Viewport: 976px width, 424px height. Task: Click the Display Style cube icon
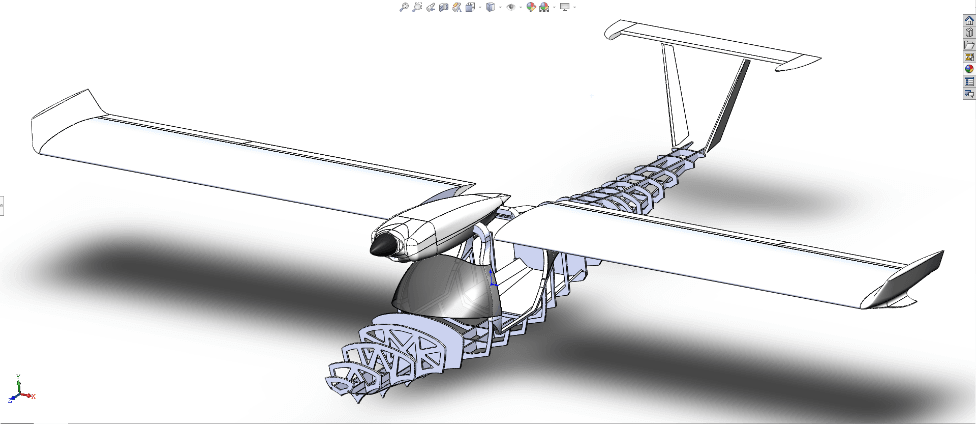point(490,7)
